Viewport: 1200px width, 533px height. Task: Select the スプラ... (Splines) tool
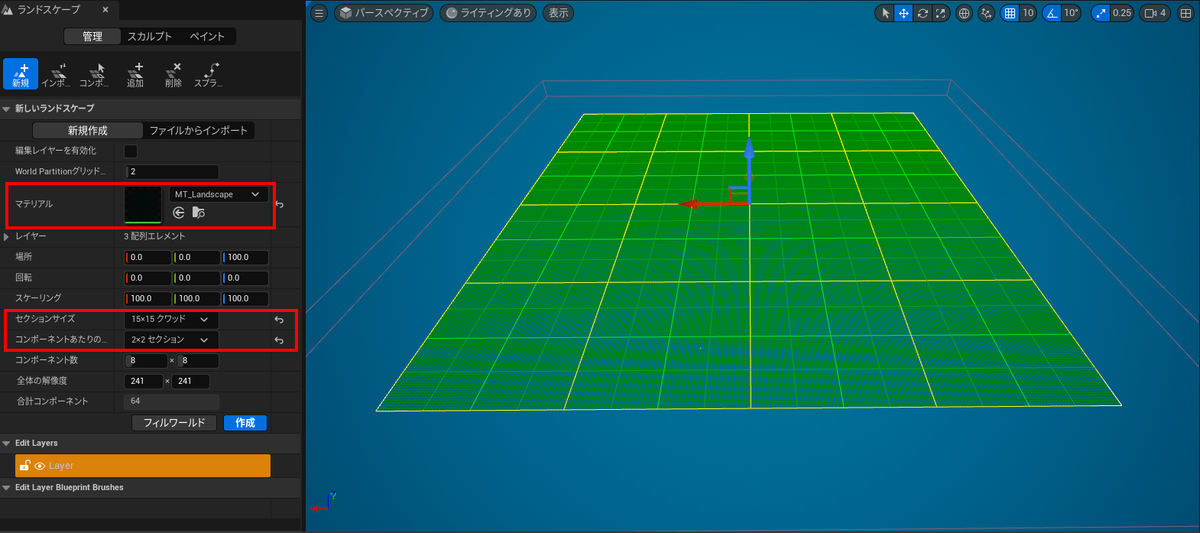coord(209,74)
